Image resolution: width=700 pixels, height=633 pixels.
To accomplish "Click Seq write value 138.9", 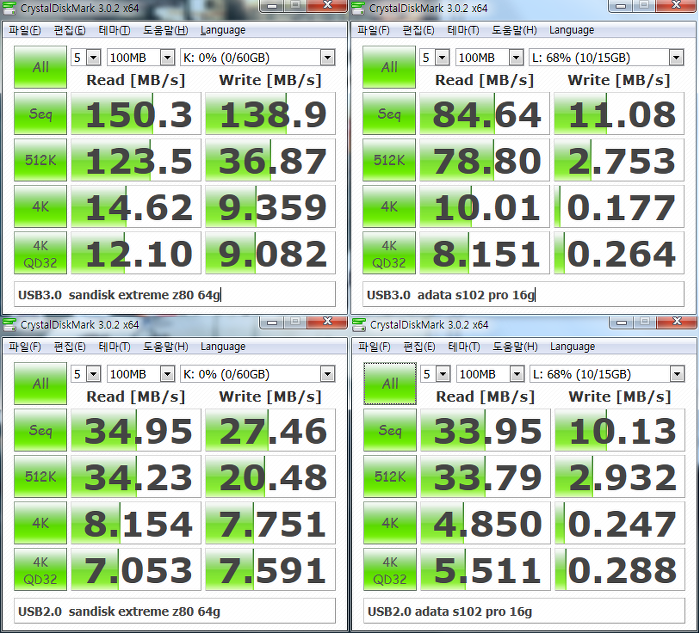I will click(x=270, y=113).
